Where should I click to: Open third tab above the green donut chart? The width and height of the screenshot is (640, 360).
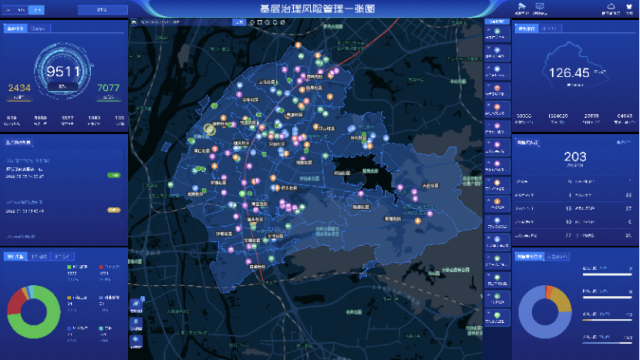pos(63,256)
